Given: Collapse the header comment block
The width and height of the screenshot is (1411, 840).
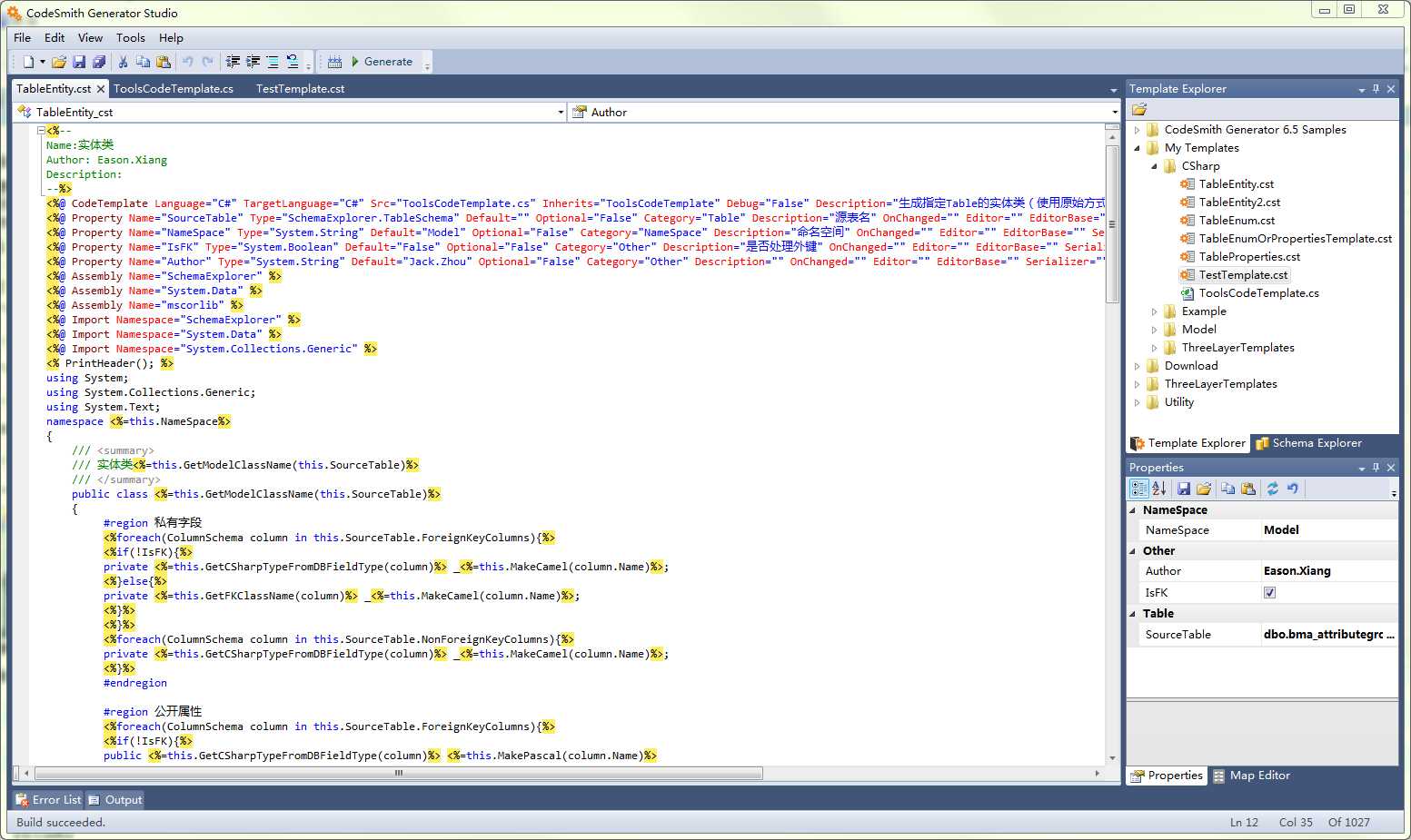Looking at the screenshot, I should click(41, 131).
